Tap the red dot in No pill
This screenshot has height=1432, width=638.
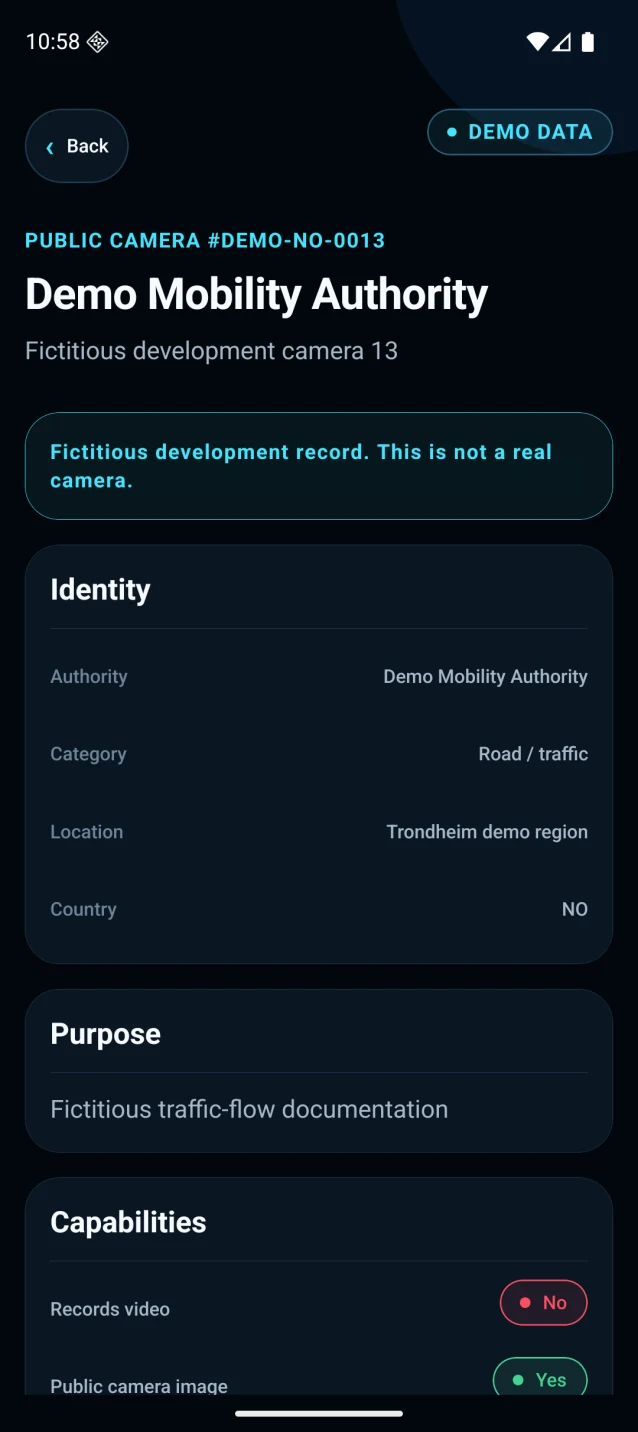click(x=525, y=1303)
